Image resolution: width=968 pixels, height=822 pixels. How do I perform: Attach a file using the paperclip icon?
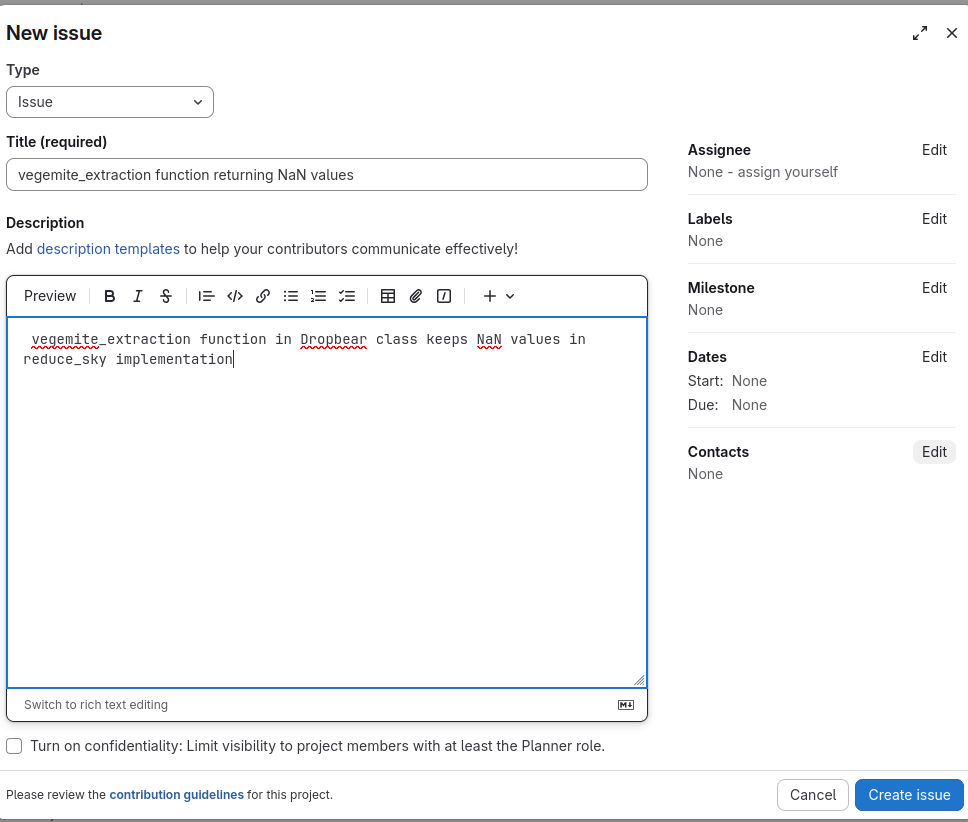pos(416,296)
